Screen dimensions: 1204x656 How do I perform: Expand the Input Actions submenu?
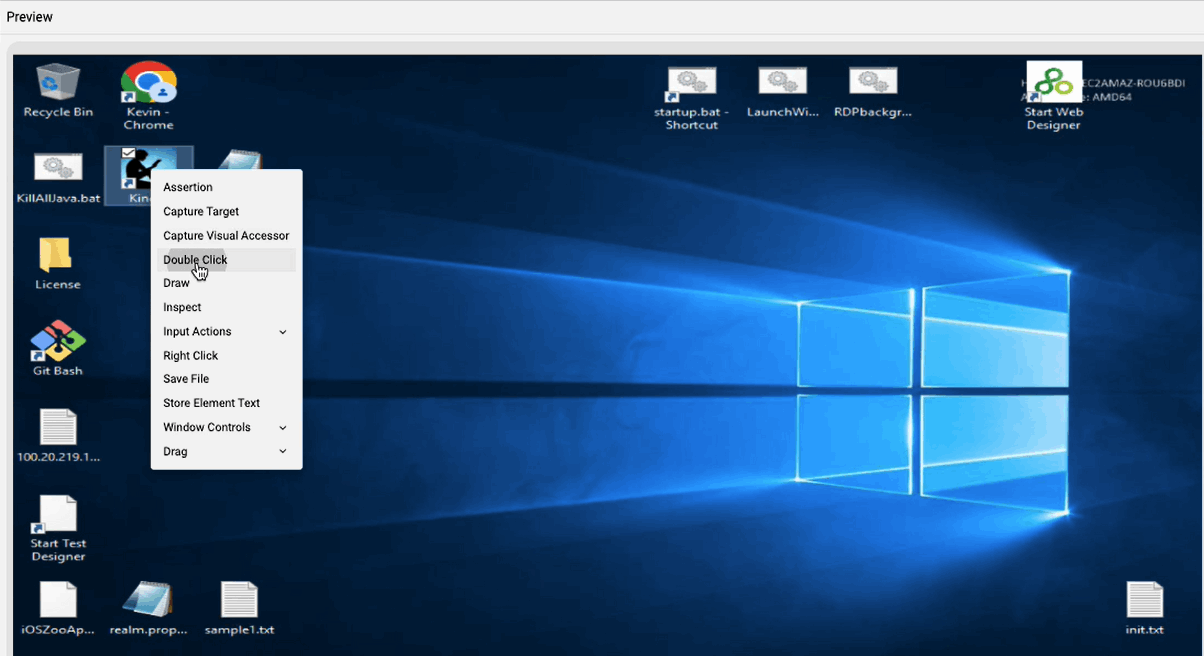tap(283, 332)
